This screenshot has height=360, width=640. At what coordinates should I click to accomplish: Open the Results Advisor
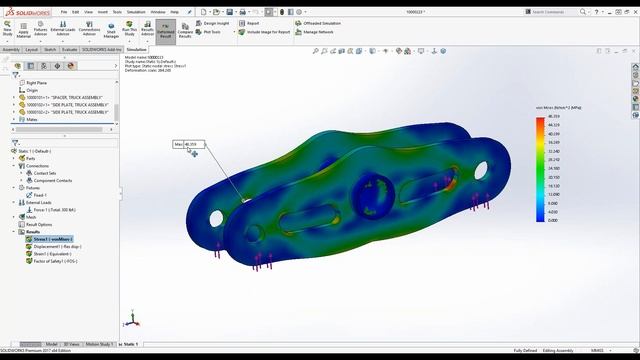147,28
